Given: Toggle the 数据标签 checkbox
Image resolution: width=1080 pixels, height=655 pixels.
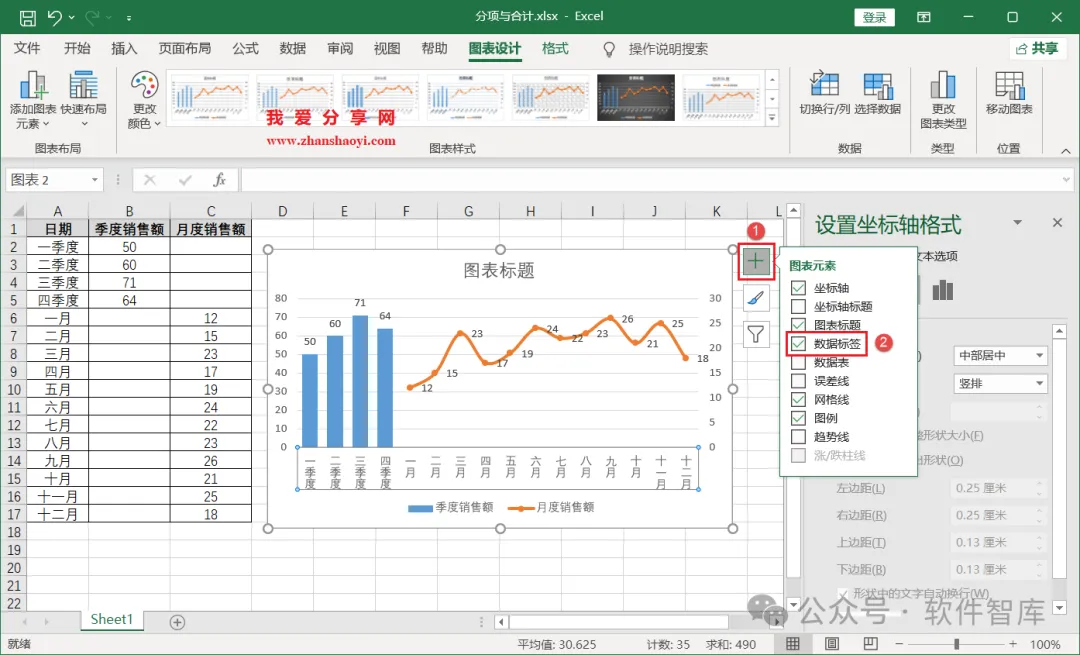Looking at the screenshot, I should pyautogui.click(x=798, y=344).
